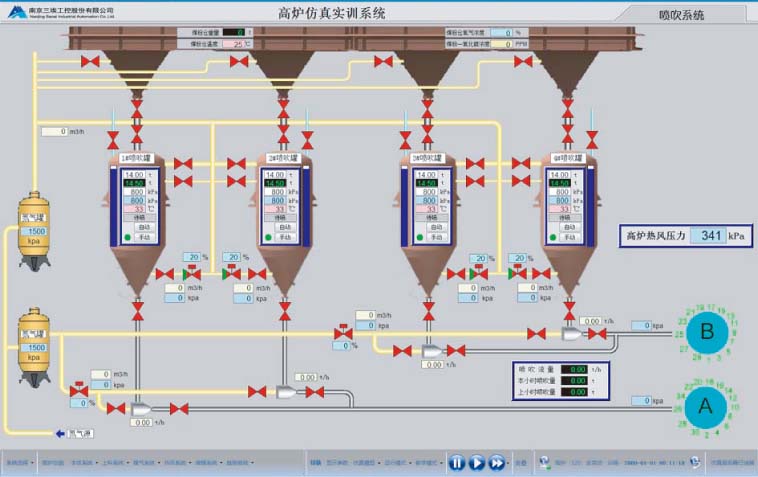Click blast furnace circle B
Screen dimensions: 758x477
pyautogui.click(x=708, y=332)
